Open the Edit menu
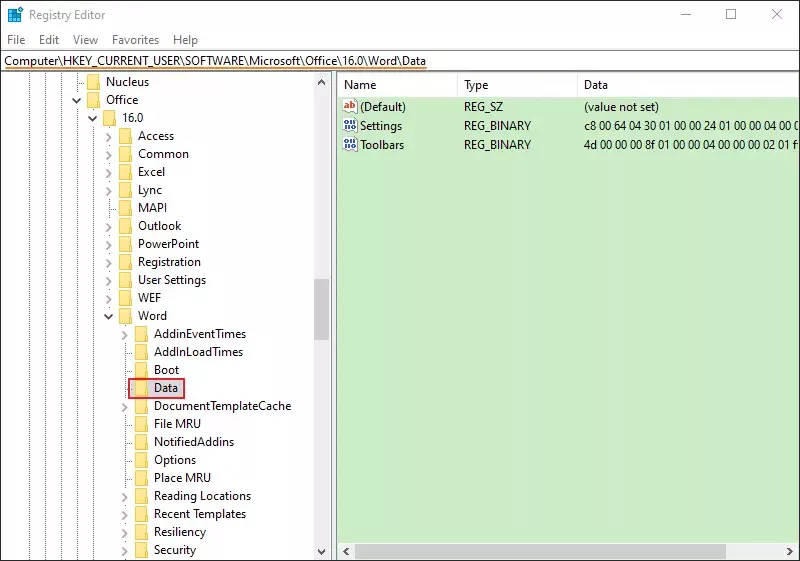Screen dimensions: 800x561 49,40
